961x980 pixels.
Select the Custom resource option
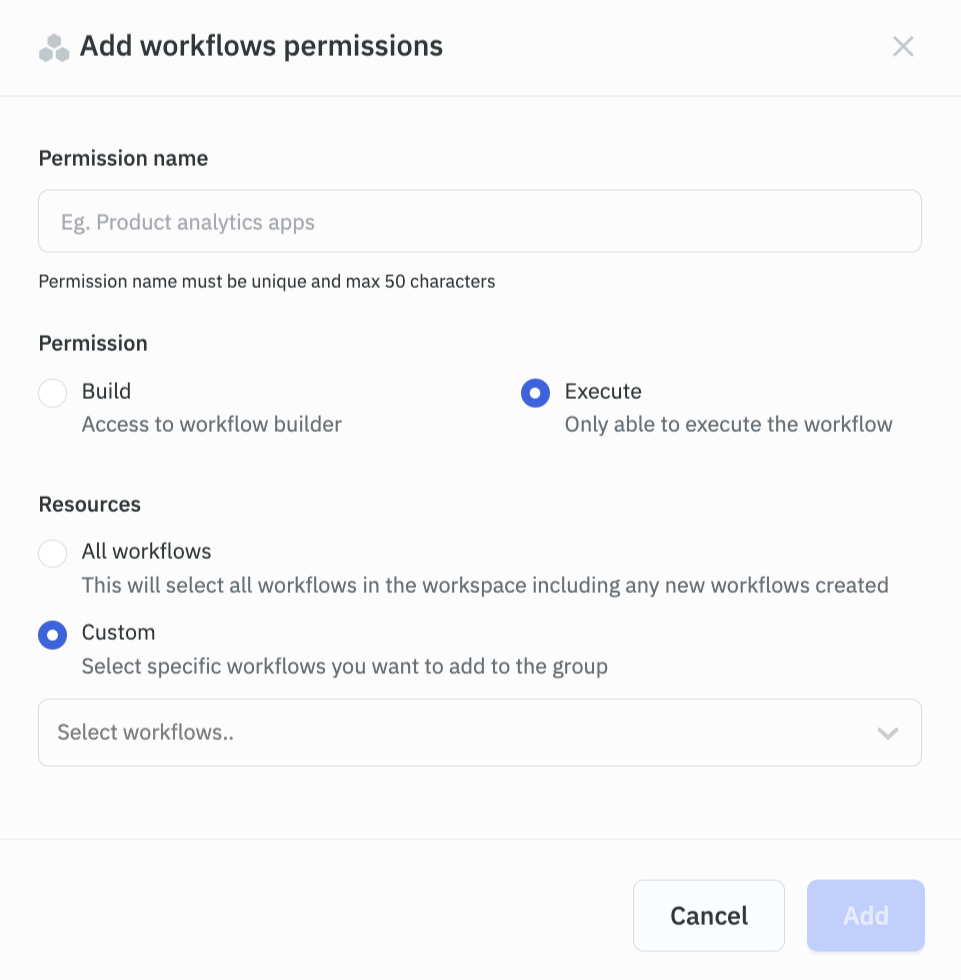(x=52, y=634)
